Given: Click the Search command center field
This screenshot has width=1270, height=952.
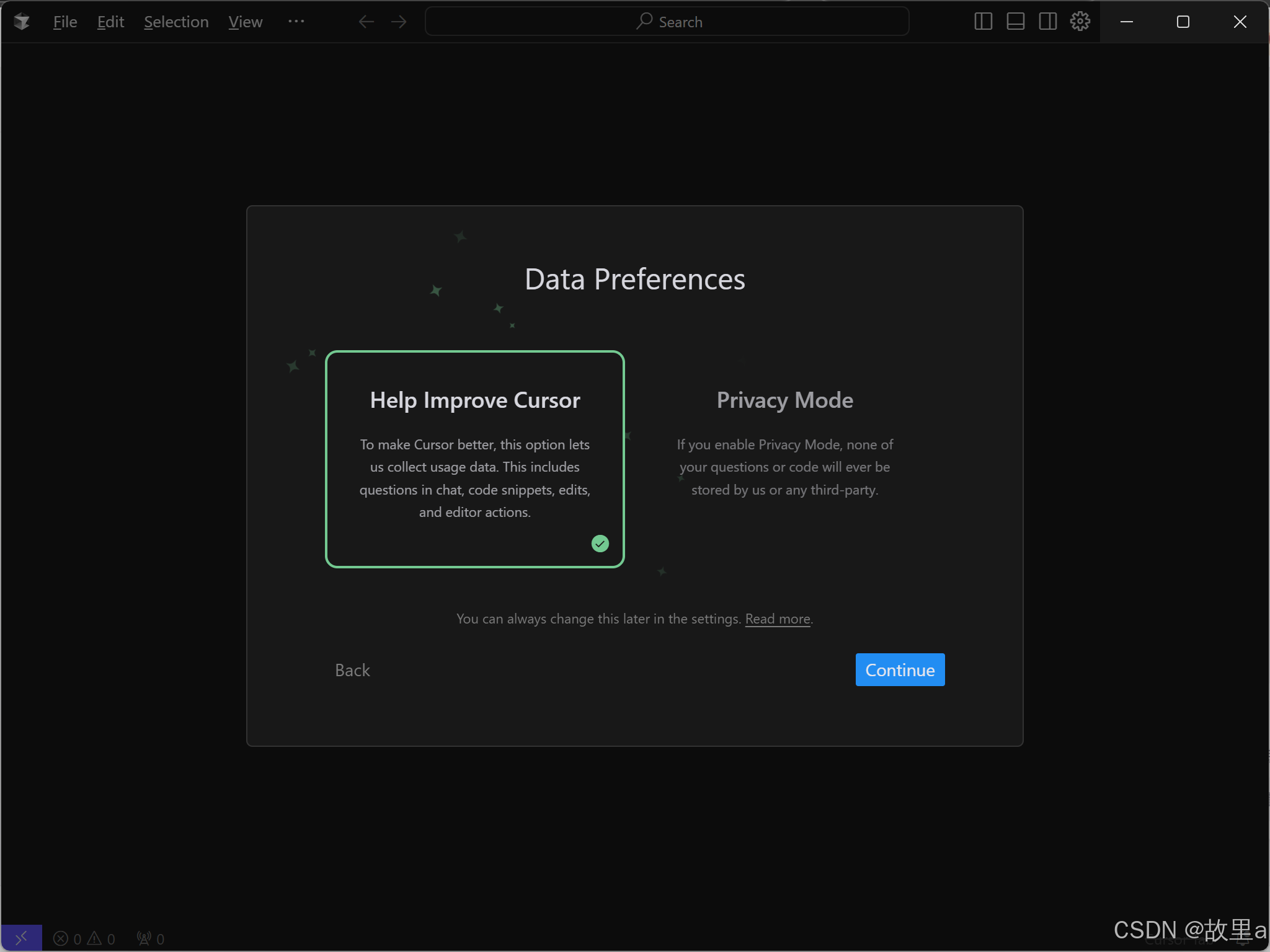Looking at the screenshot, I should click(x=667, y=22).
